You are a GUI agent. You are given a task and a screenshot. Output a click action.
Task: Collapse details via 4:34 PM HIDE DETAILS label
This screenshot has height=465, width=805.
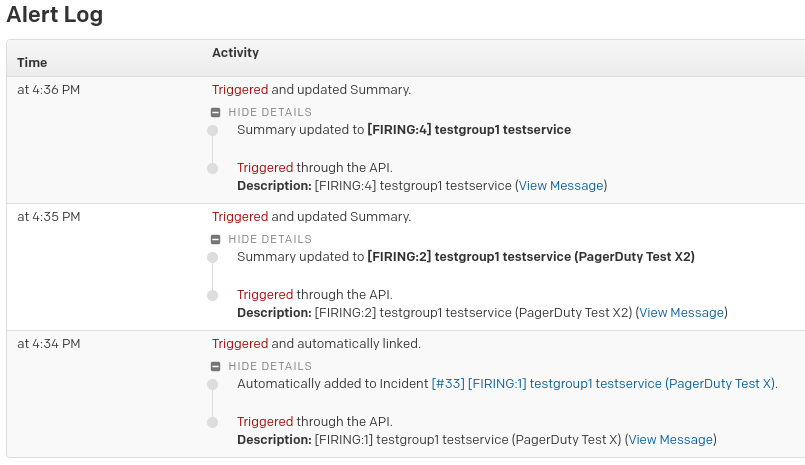tap(270, 367)
